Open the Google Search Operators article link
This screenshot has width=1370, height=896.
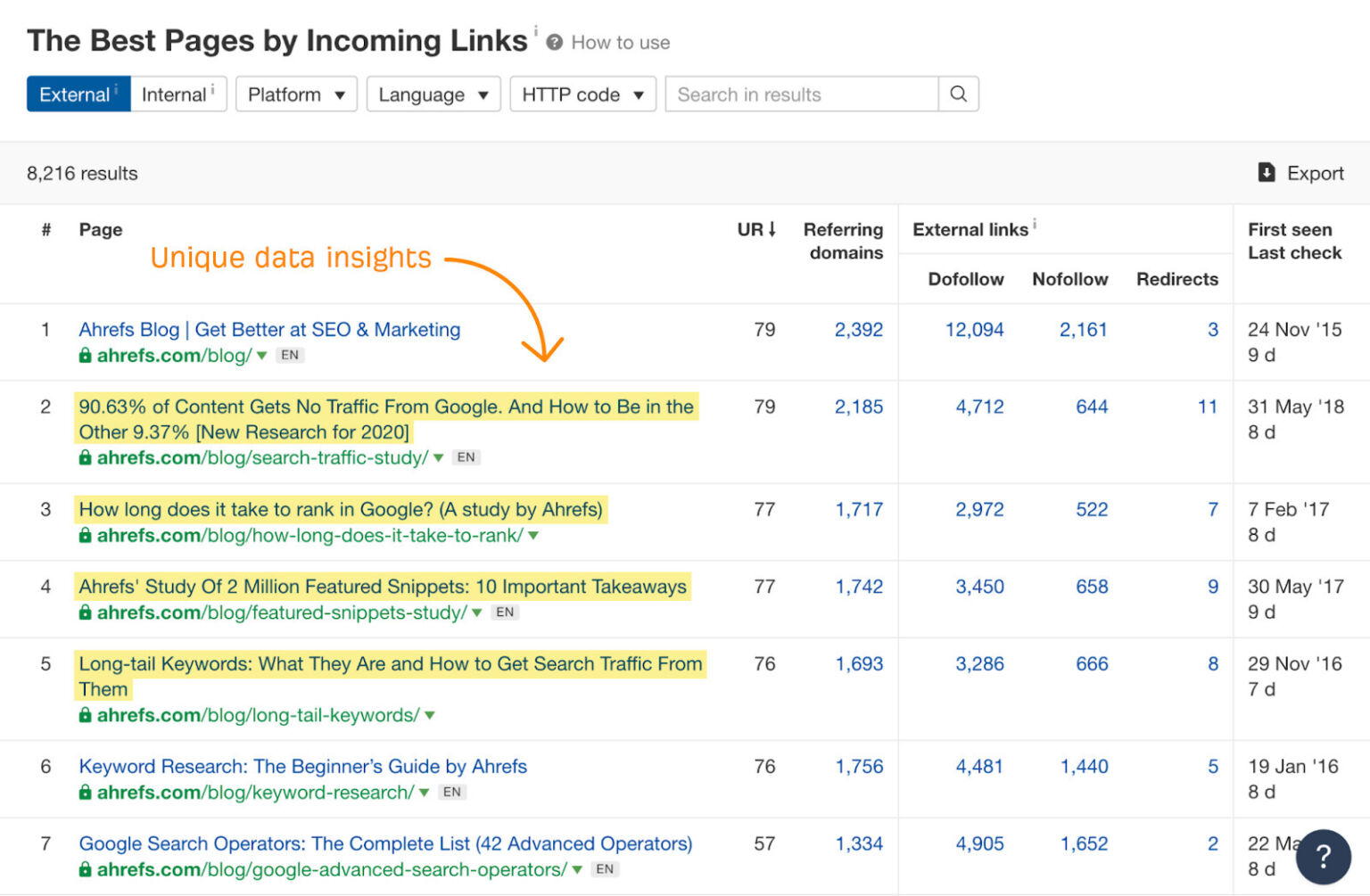pos(384,843)
